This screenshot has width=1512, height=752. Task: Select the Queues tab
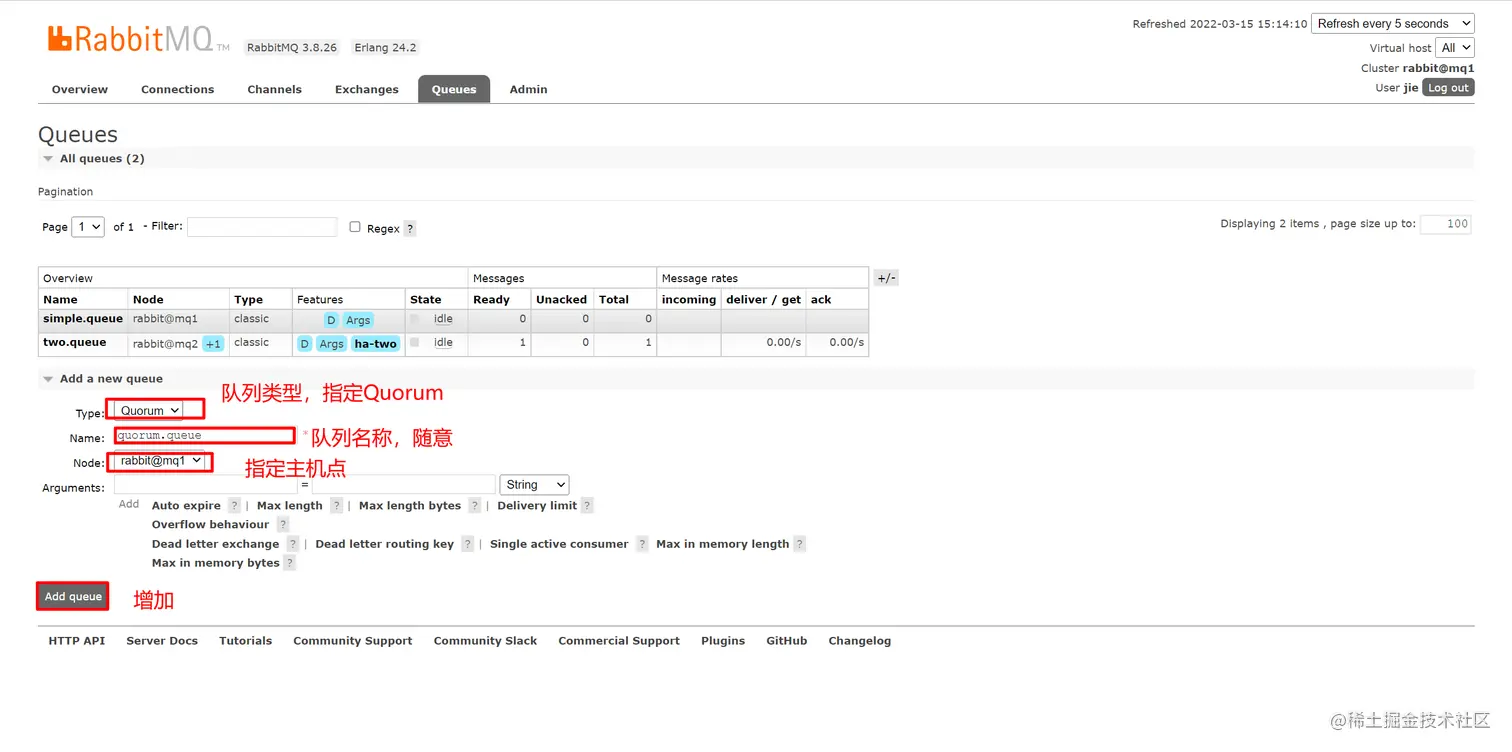coord(454,89)
